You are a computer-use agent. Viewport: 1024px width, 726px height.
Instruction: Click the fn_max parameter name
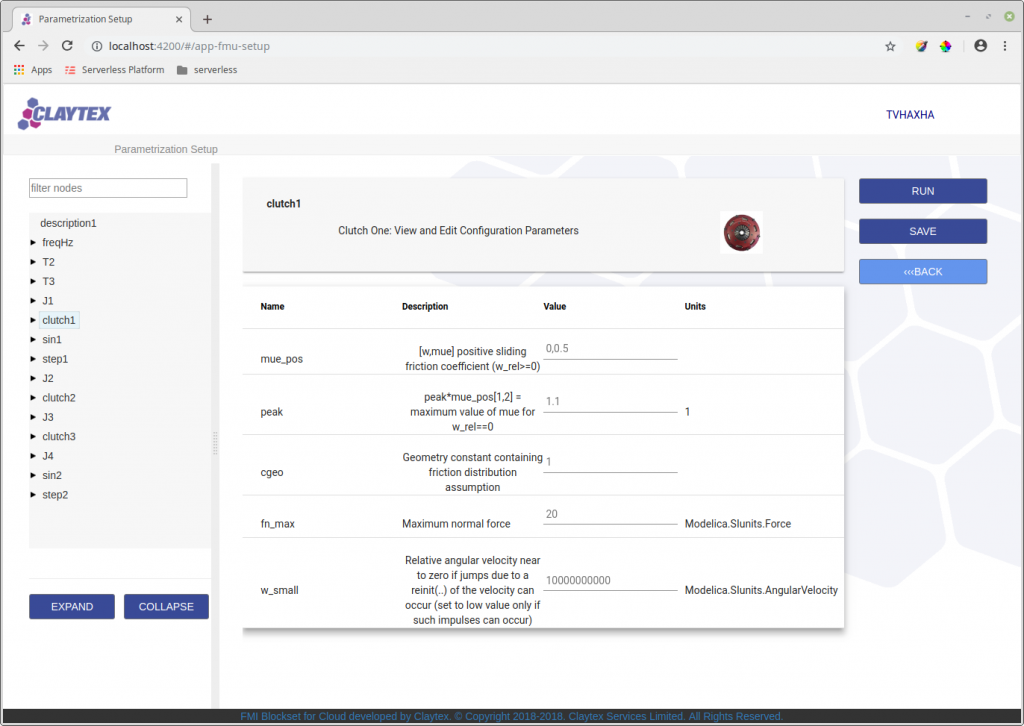coord(278,524)
